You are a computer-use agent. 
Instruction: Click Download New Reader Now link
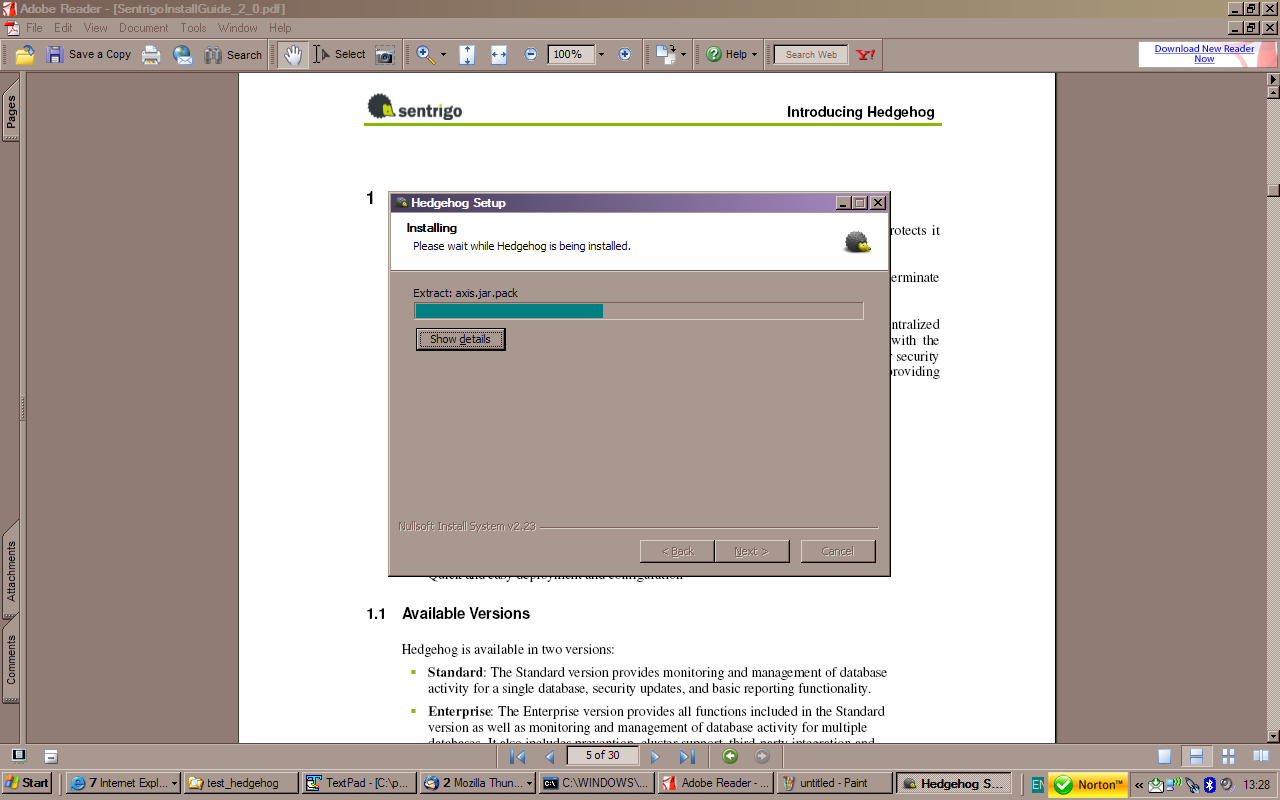(x=1204, y=54)
